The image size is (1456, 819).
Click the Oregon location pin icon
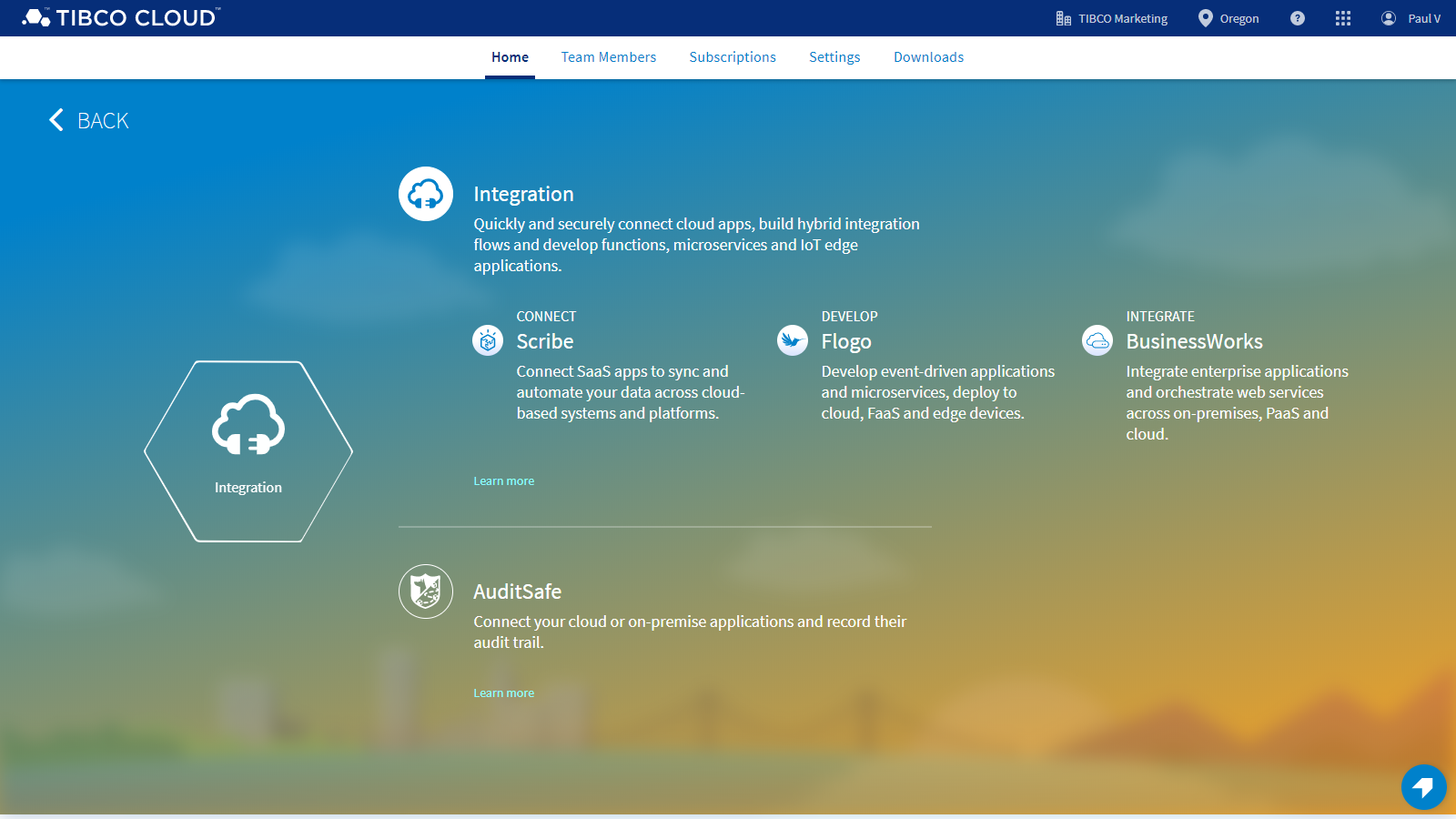1203,18
